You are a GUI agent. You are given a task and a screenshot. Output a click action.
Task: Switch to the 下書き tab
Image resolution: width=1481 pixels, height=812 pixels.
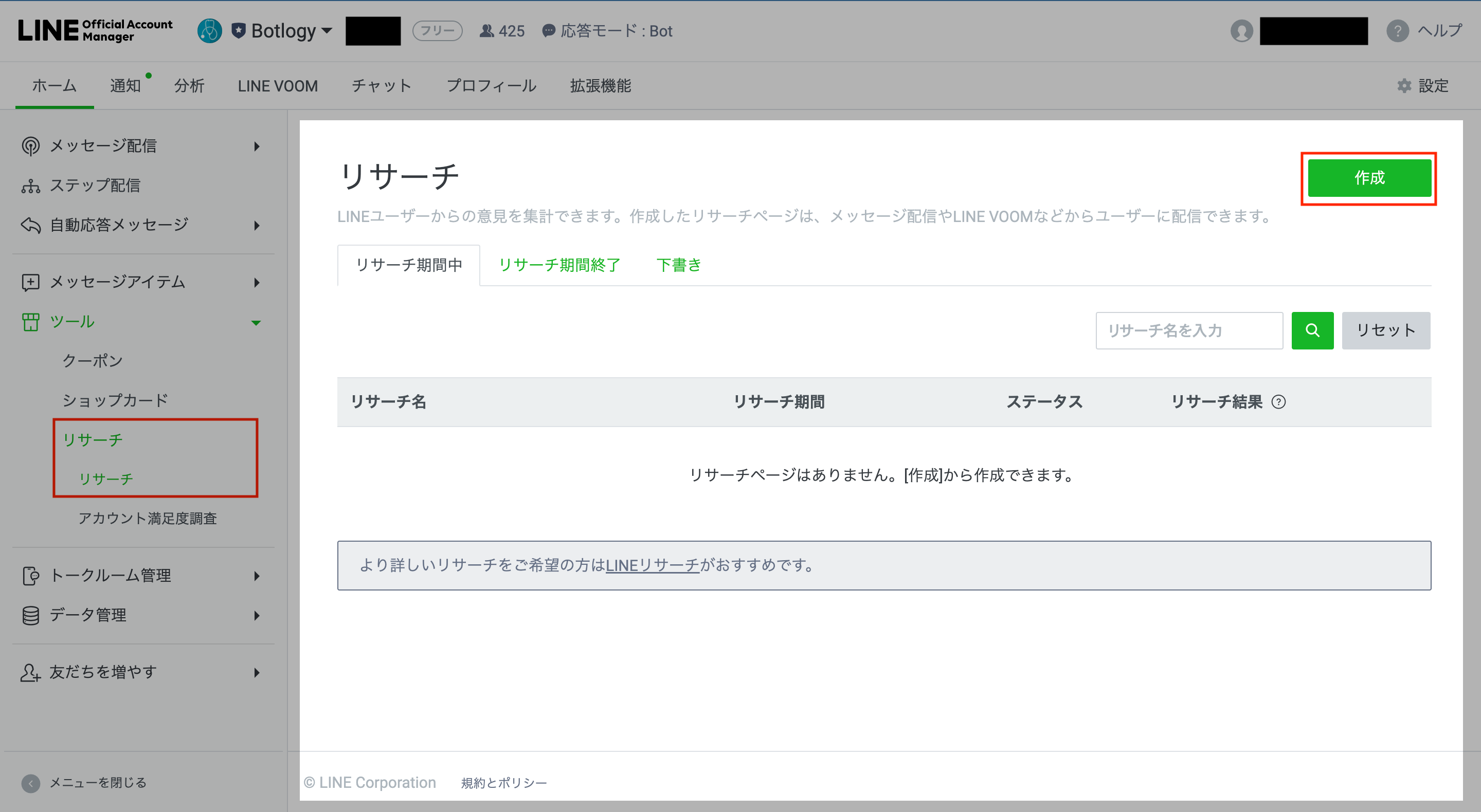point(678,265)
